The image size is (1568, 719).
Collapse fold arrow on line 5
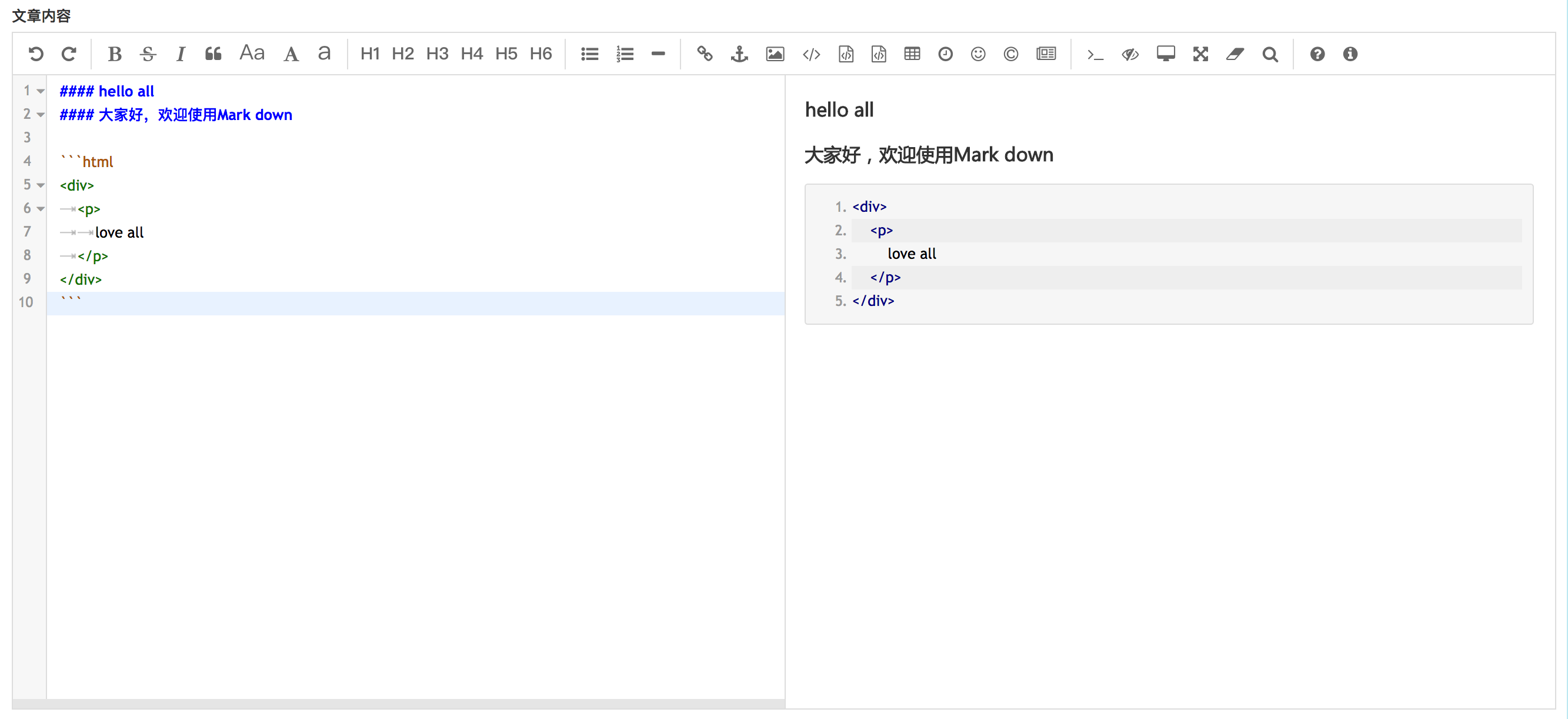(x=40, y=185)
